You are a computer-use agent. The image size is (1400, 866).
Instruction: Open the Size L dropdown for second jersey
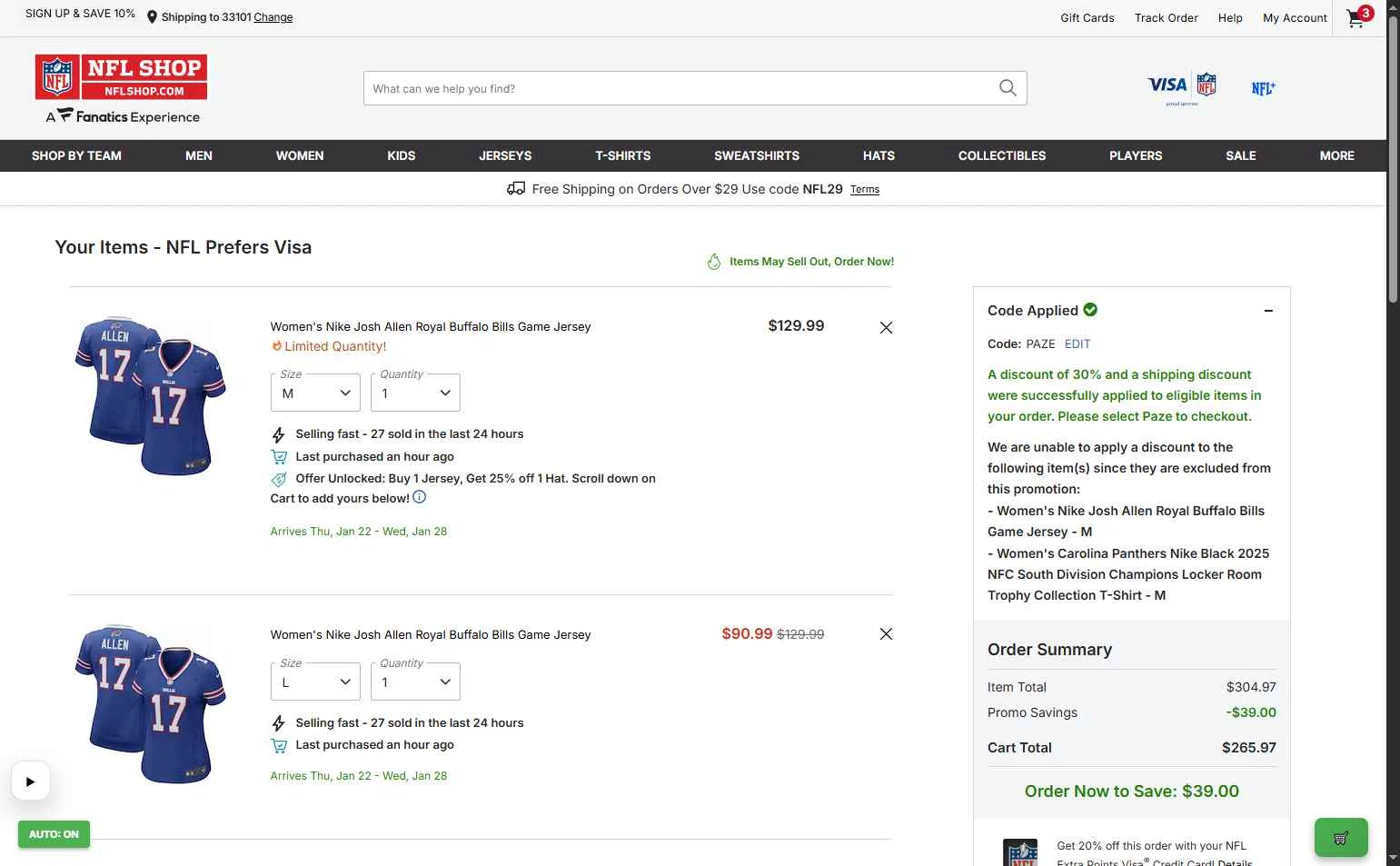pos(315,682)
